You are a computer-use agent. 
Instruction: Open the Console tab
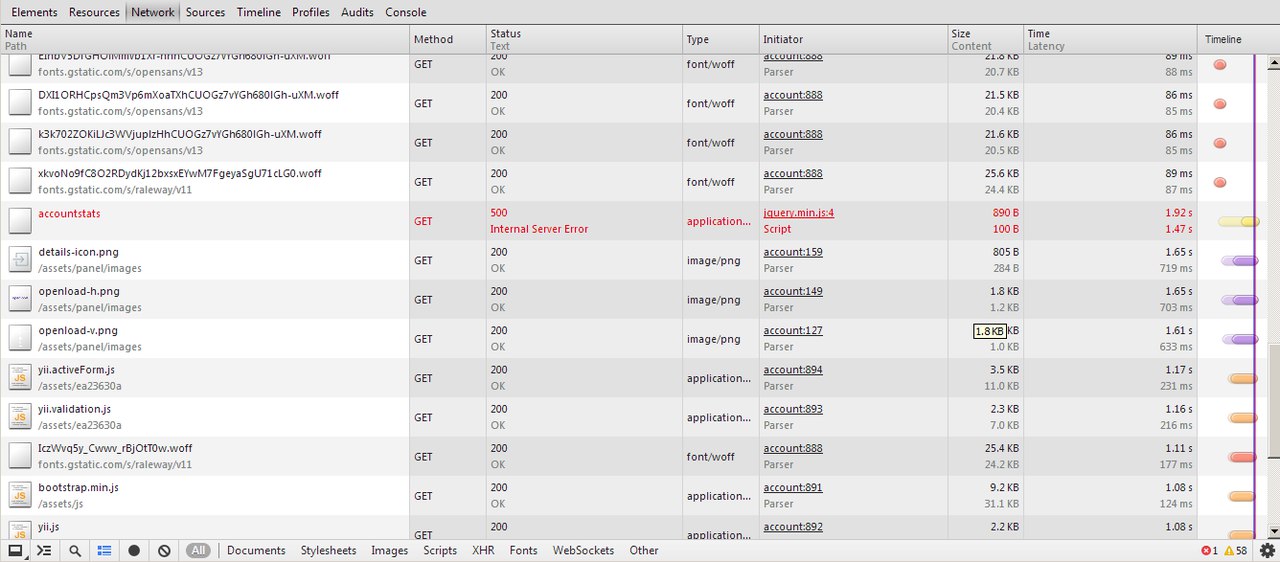click(x=405, y=12)
